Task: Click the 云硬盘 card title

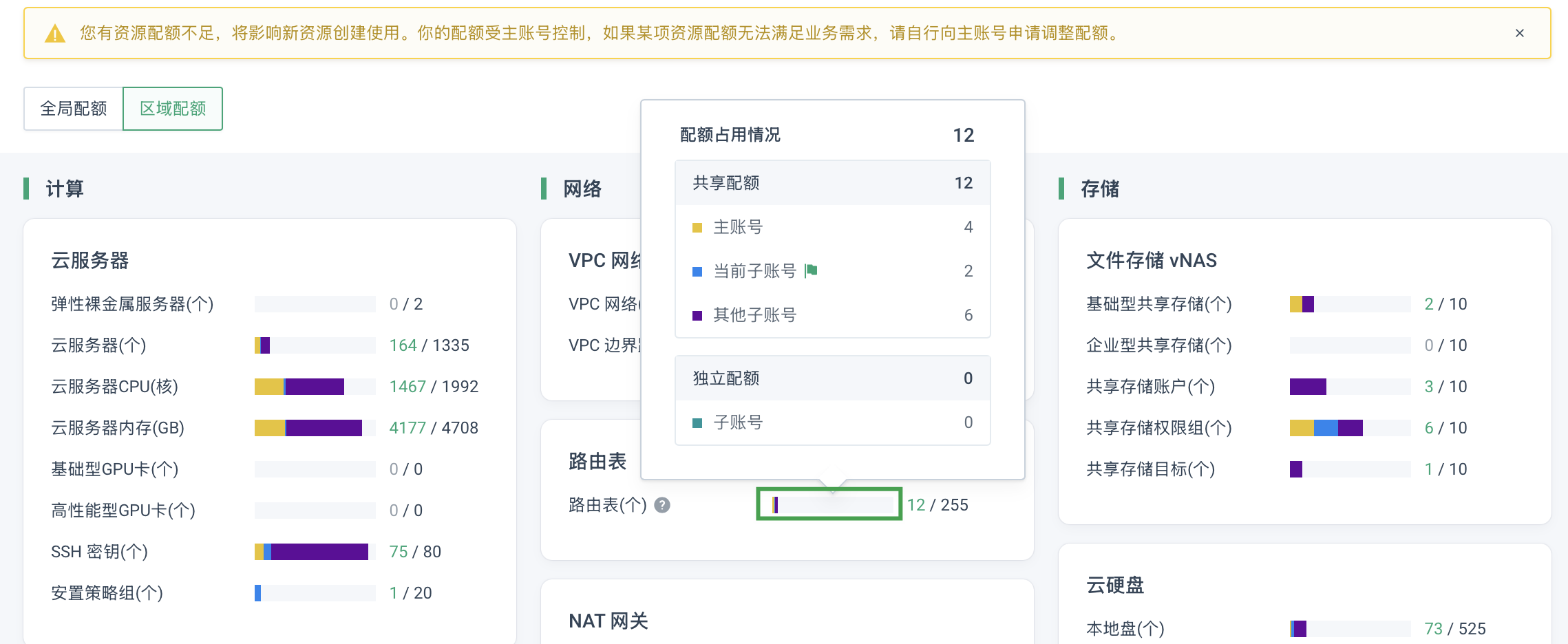Action: [x=1115, y=586]
